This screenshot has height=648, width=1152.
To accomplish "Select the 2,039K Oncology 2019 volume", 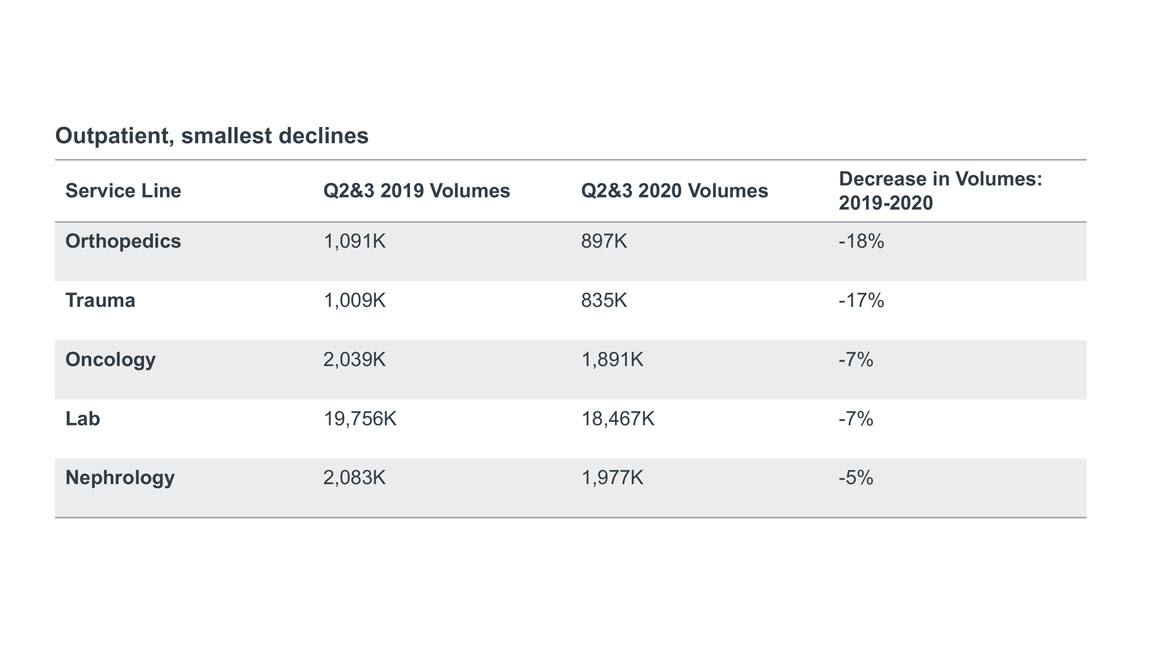I will pyautogui.click(x=354, y=359).
